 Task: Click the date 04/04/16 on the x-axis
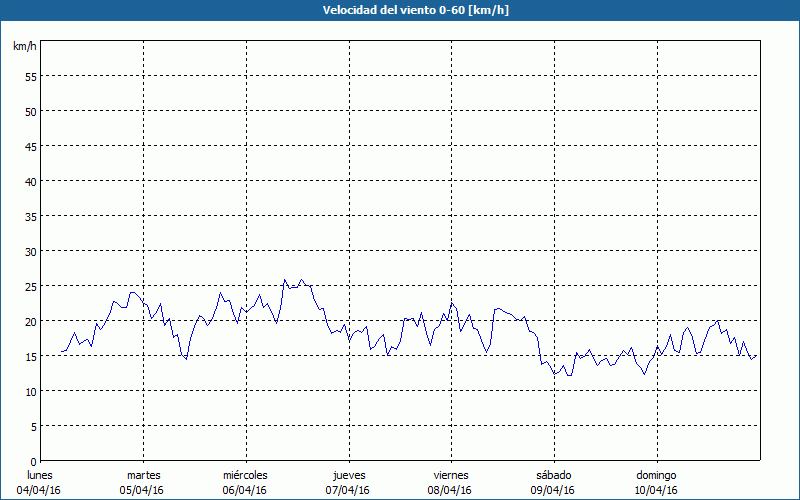[x=38, y=490]
